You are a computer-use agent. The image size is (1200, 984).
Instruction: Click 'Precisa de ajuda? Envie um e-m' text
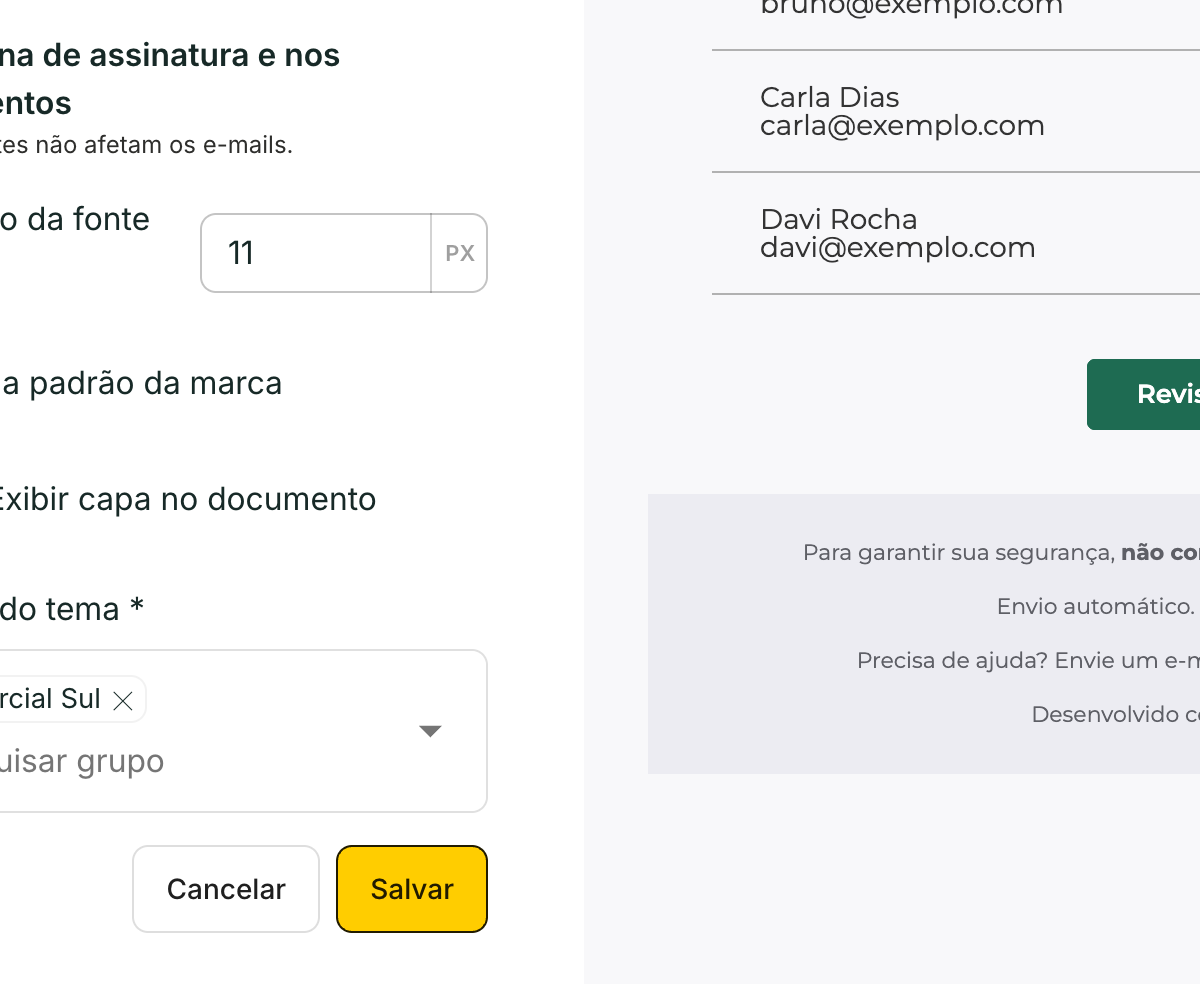point(1028,660)
